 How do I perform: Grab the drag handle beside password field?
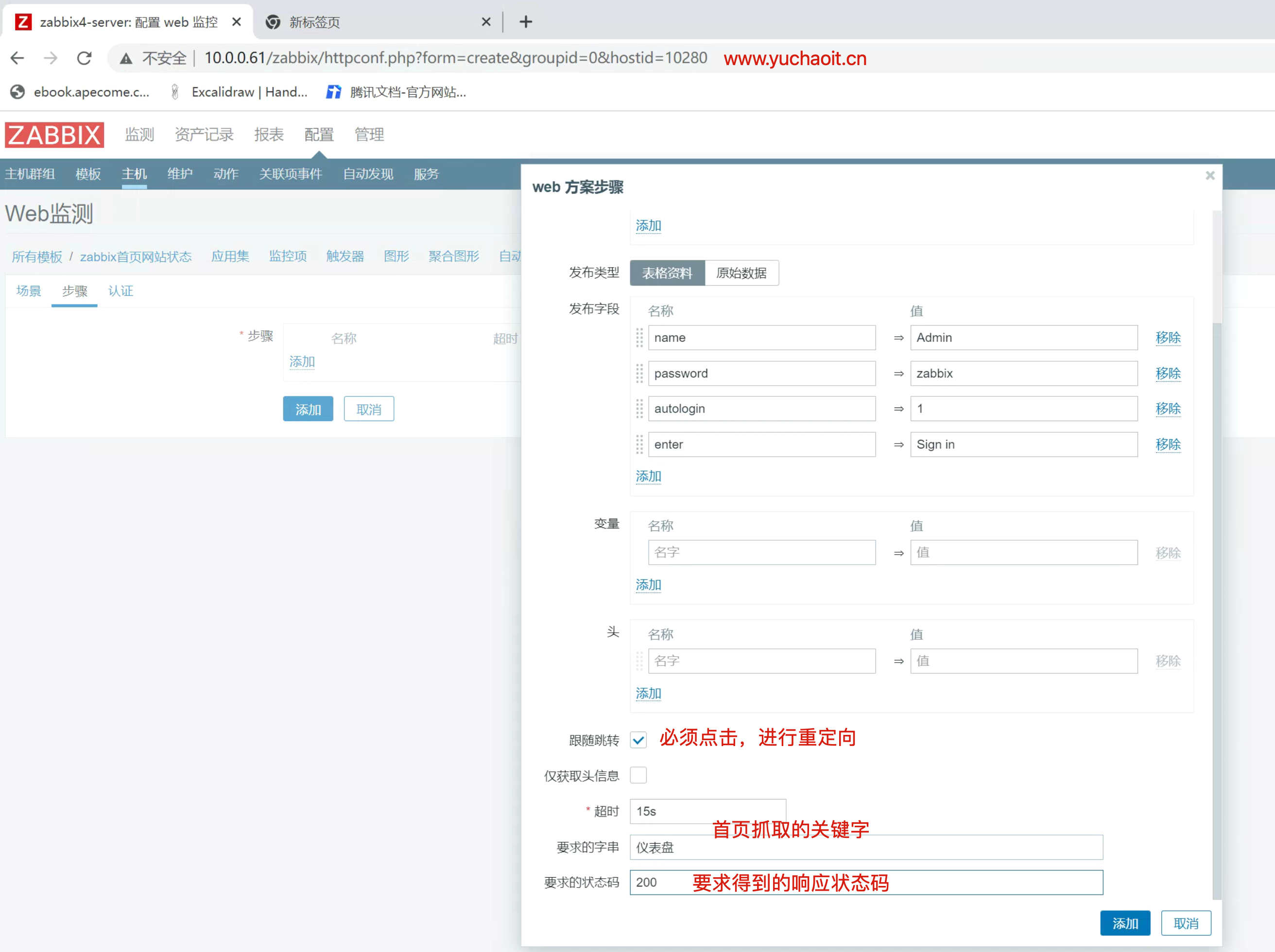[639, 374]
